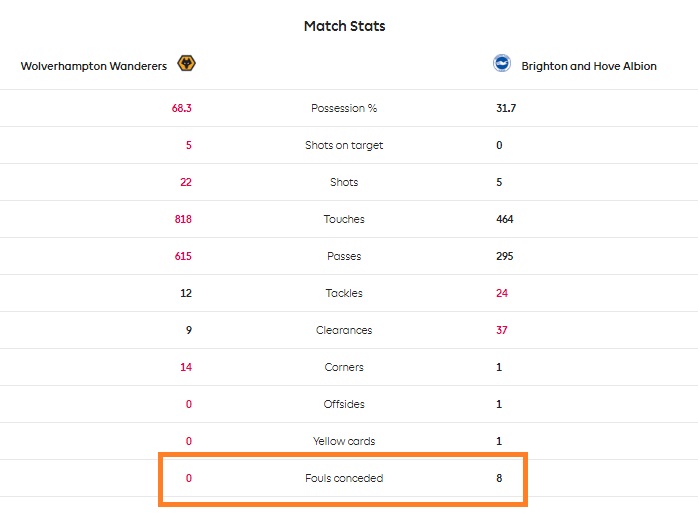The width and height of the screenshot is (698, 518).
Task: Click the Wolverhampton Wanderers club crest
Action: [x=186, y=64]
